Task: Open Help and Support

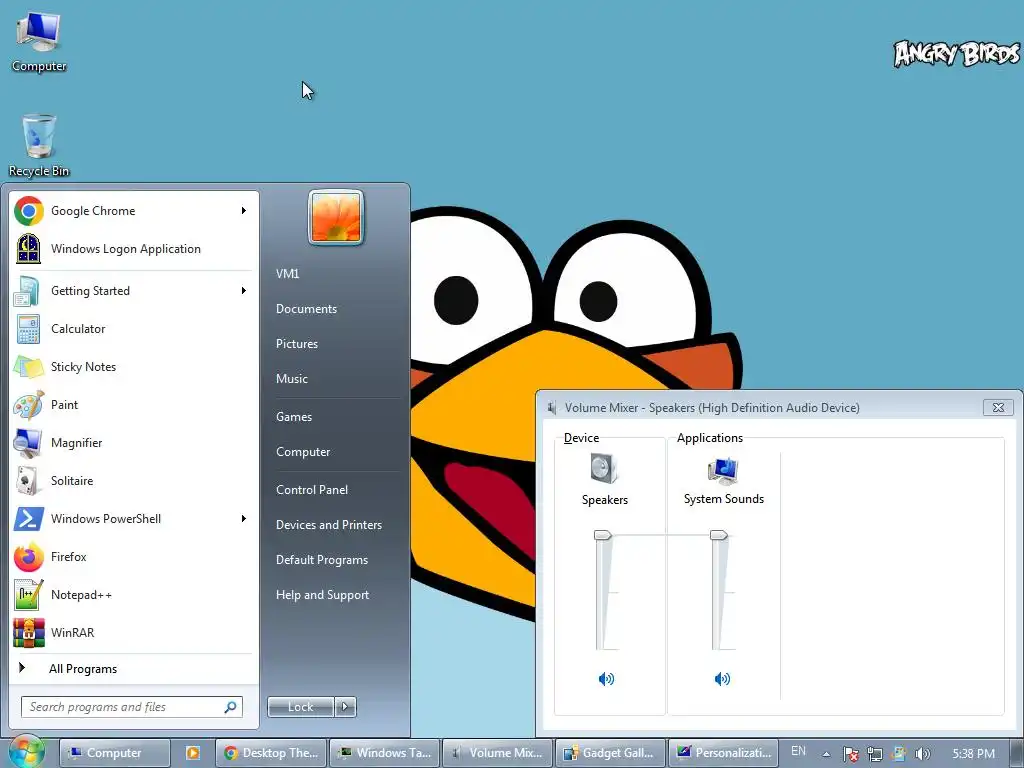Action: pyautogui.click(x=322, y=595)
